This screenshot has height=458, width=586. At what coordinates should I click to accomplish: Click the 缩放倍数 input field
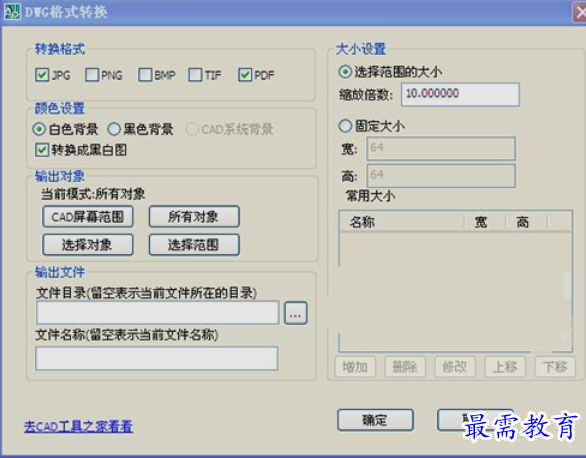(460, 94)
